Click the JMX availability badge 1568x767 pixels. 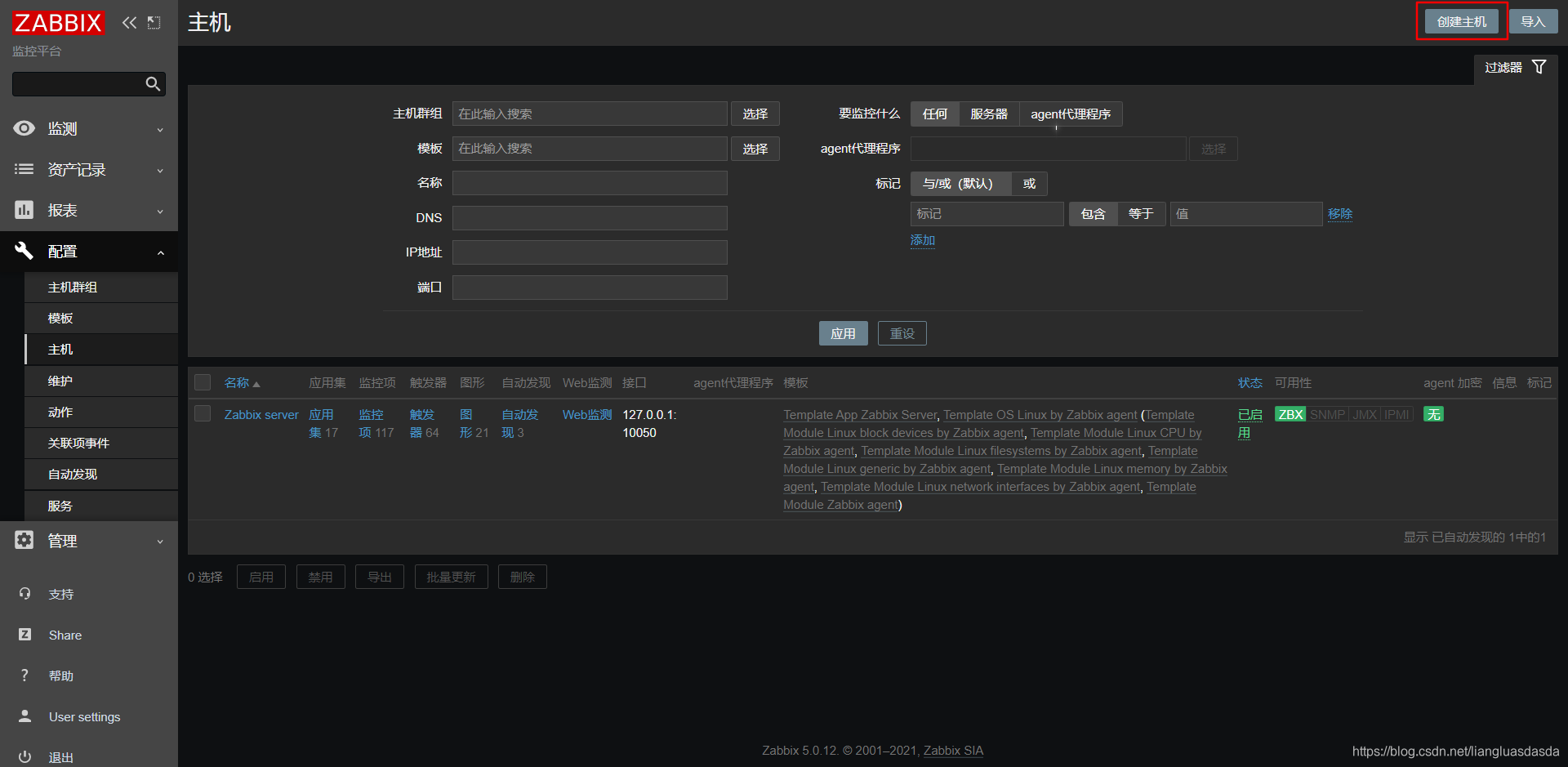1365,415
